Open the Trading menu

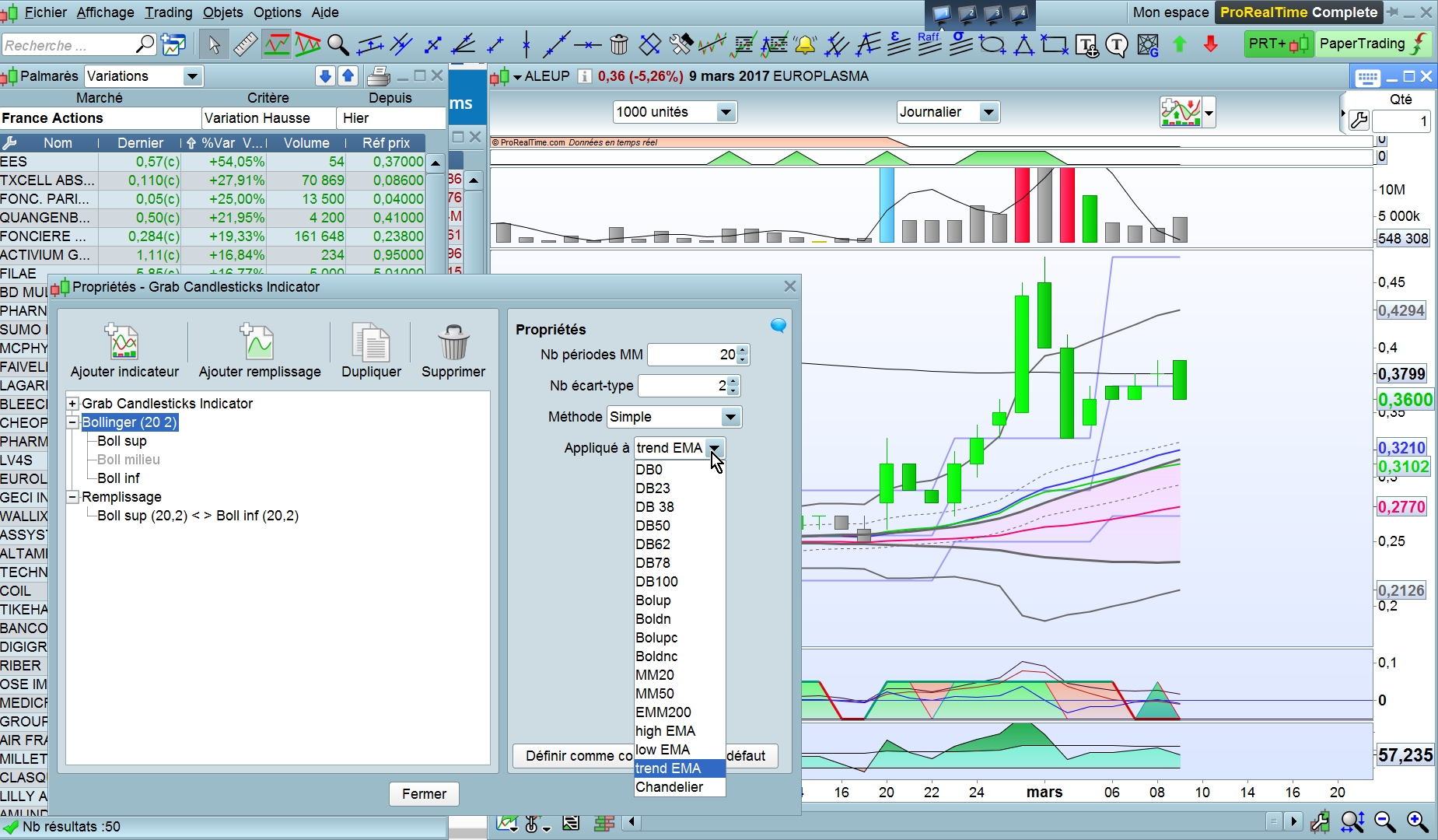[168, 12]
